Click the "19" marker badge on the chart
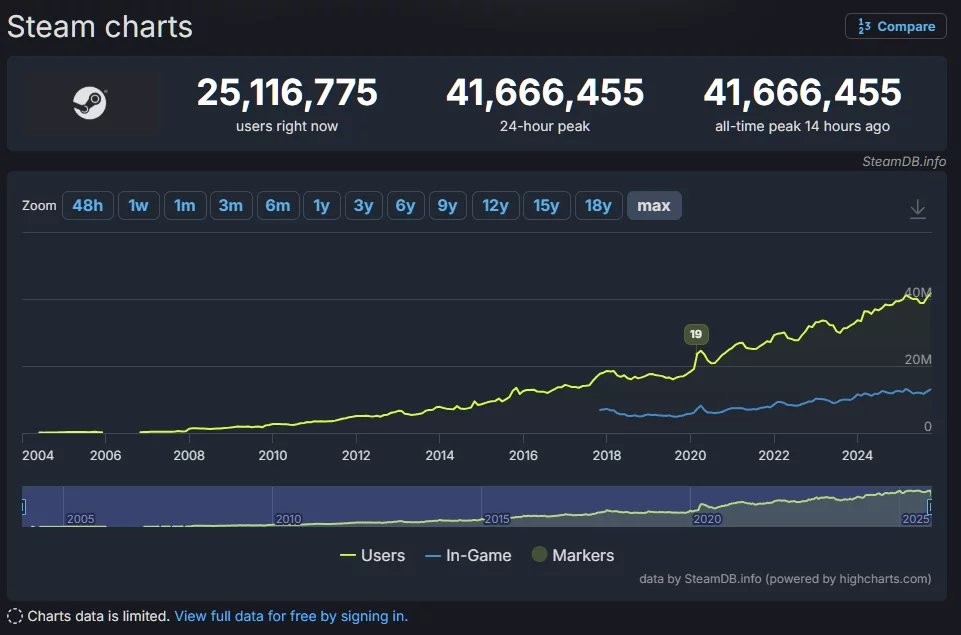Image resolution: width=961 pixels, height=635 pixels. pyautogui.click(x=695, y=333)
